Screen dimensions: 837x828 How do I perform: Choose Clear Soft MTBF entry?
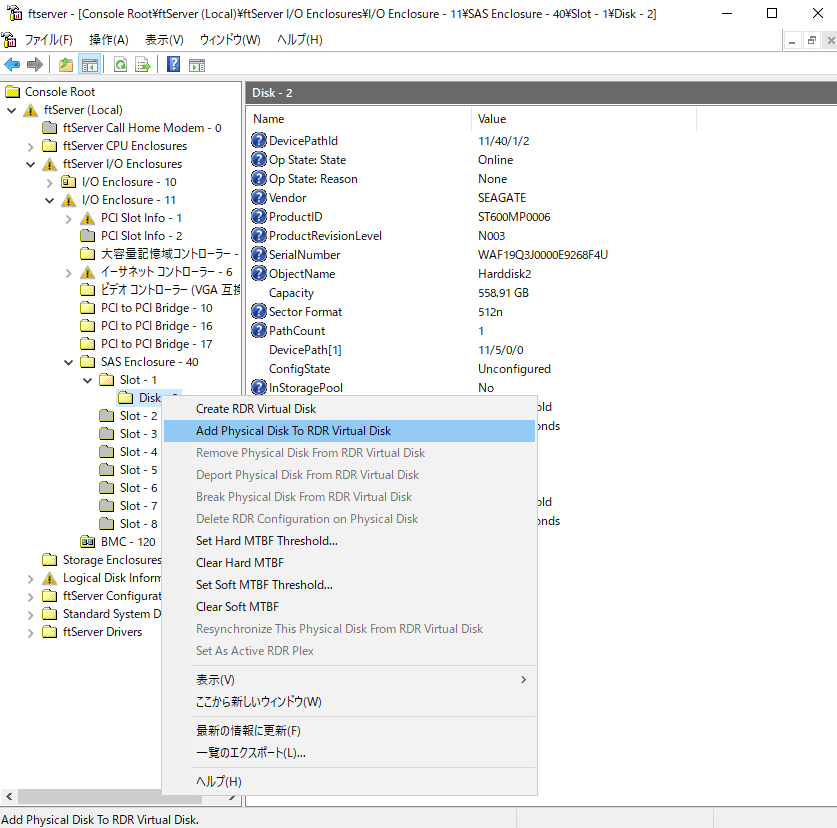[237, 607]
